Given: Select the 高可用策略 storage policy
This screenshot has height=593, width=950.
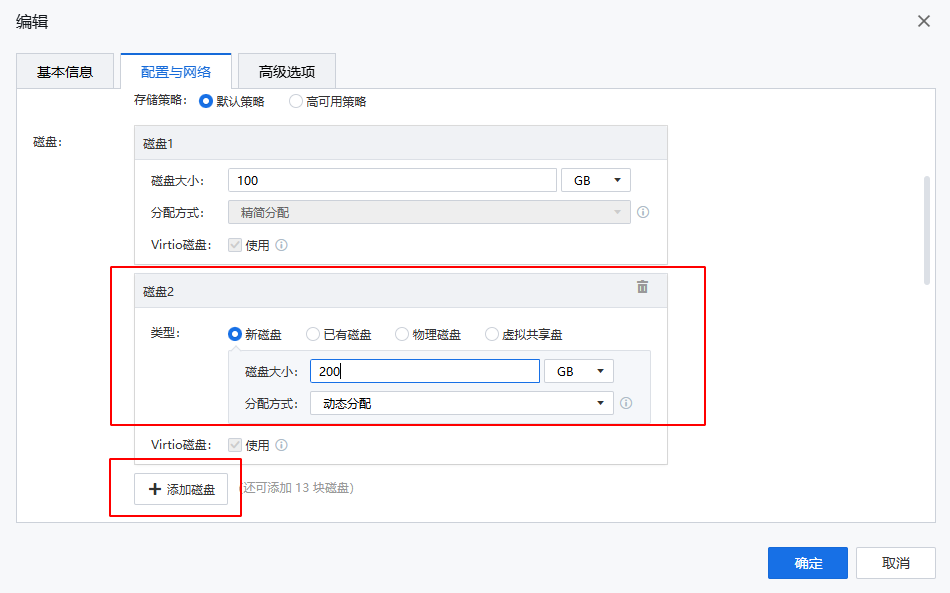Looking at the screenshot, I should (x=295, y=101).
